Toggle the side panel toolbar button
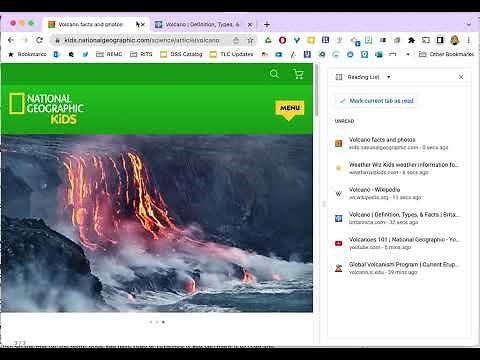This screenshot has height=360, width=480. (440, 40)
